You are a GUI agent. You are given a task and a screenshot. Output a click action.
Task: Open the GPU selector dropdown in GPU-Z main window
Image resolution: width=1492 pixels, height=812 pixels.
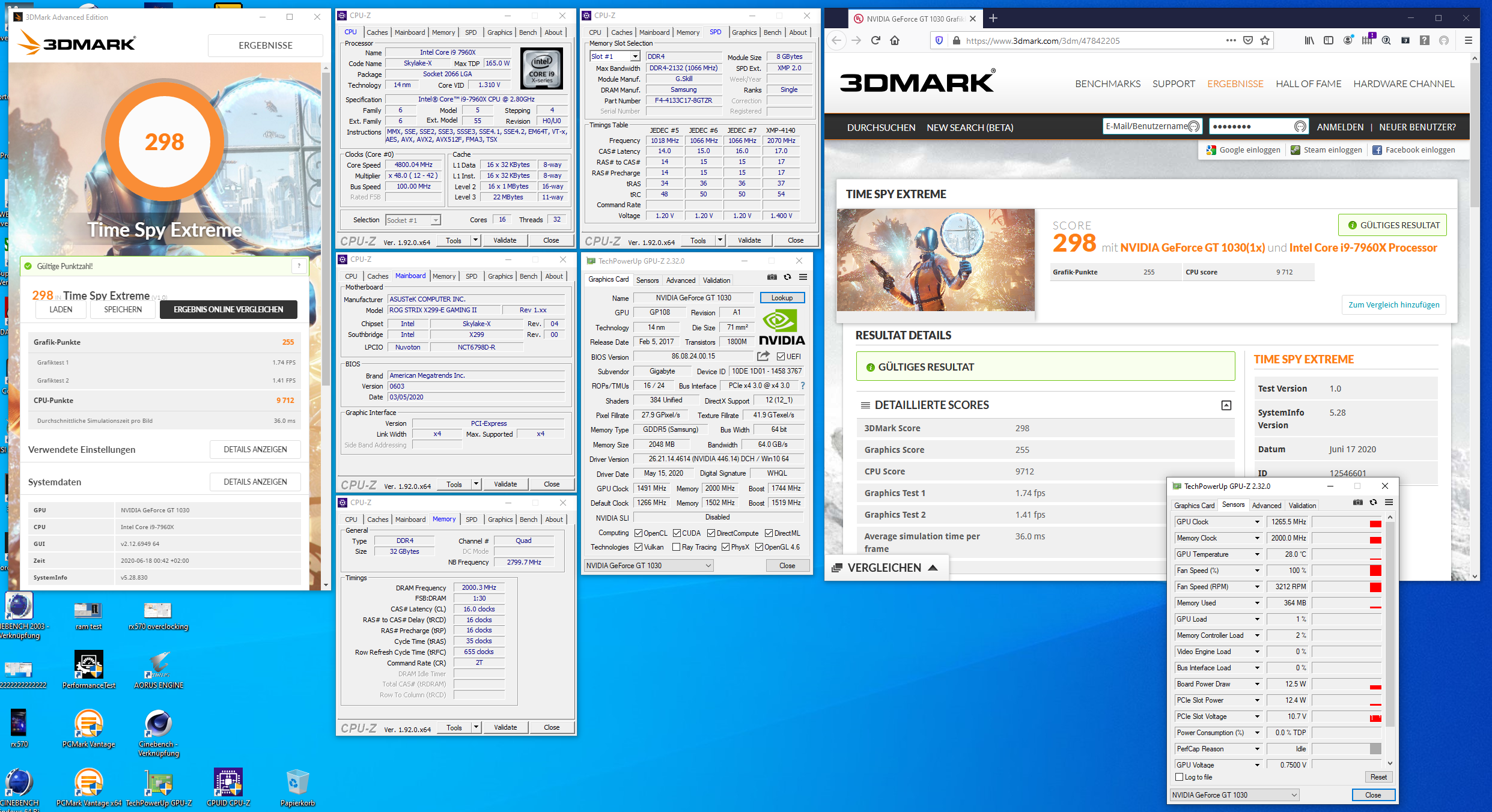649,566
